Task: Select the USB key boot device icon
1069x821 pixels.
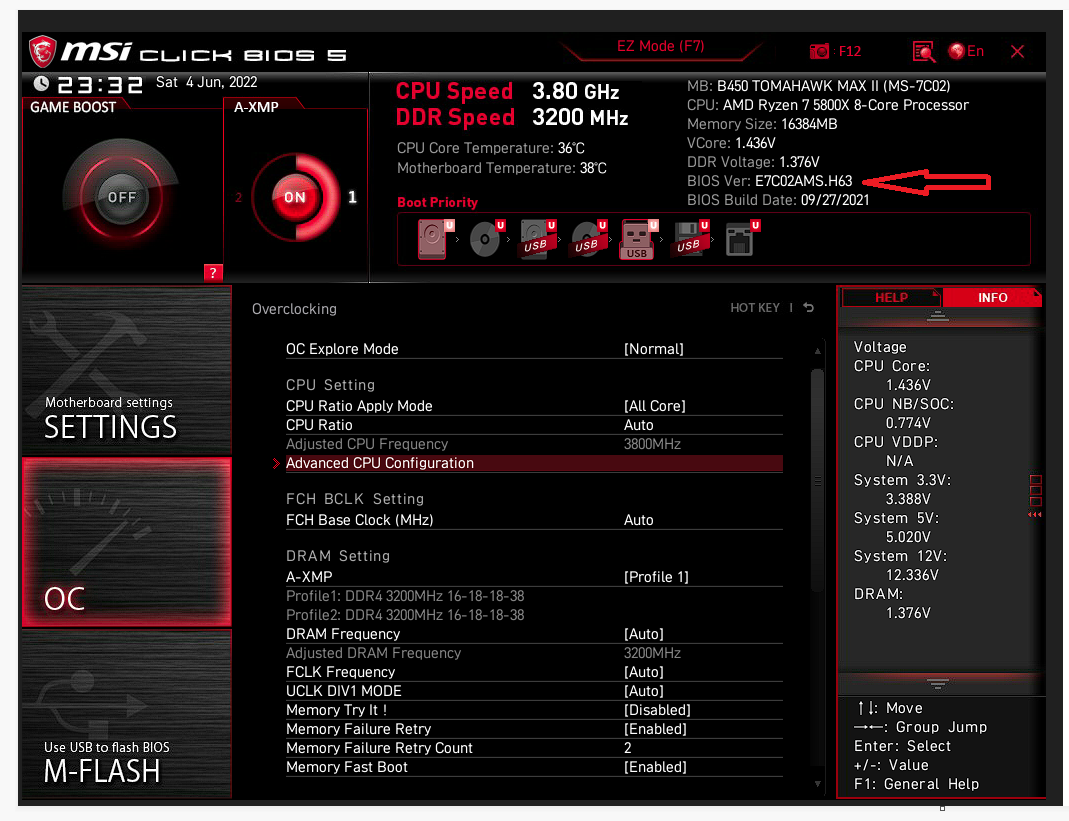Action: click(639, 239)
